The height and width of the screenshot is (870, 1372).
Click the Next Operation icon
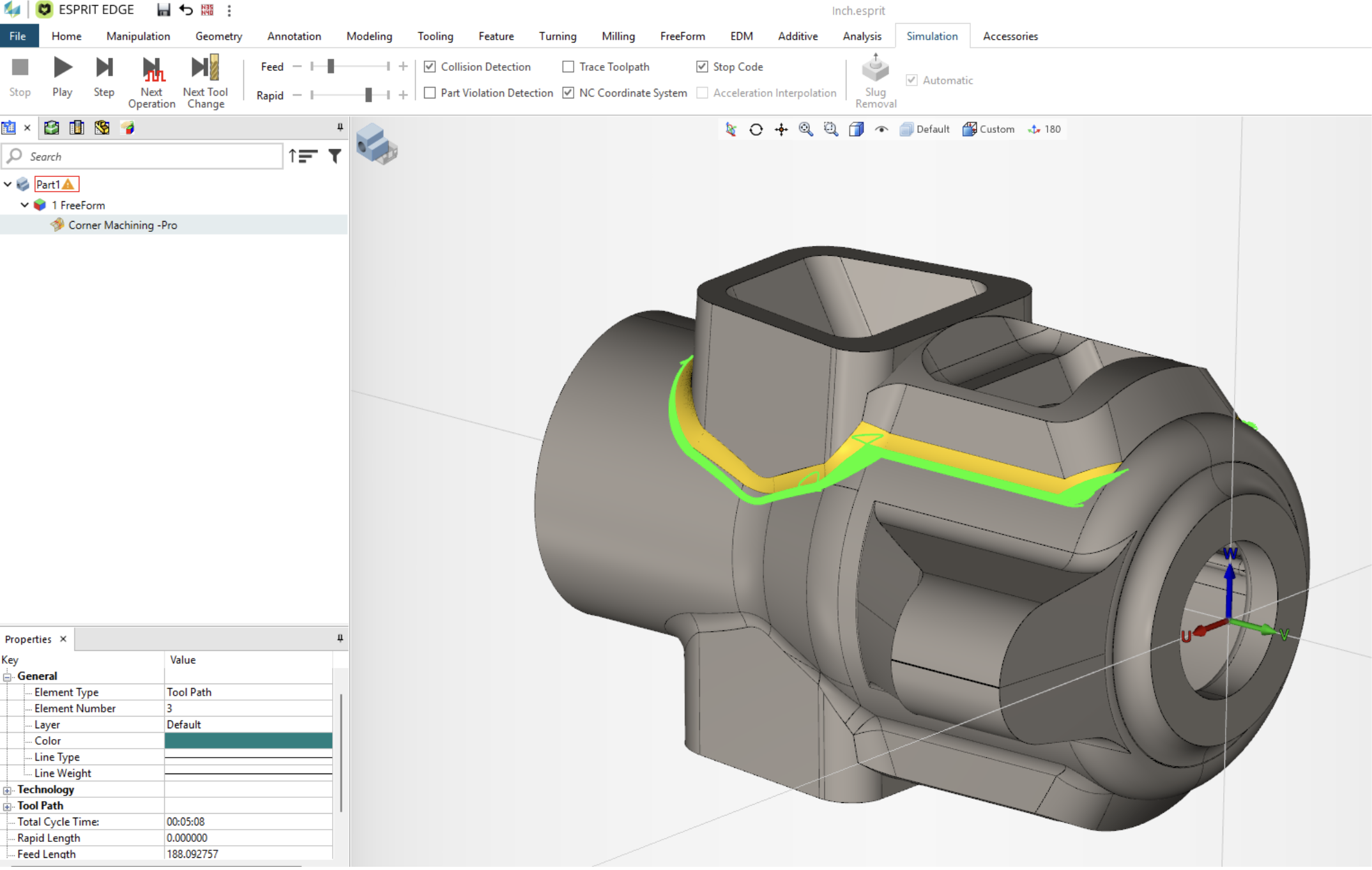pos(152,69)
